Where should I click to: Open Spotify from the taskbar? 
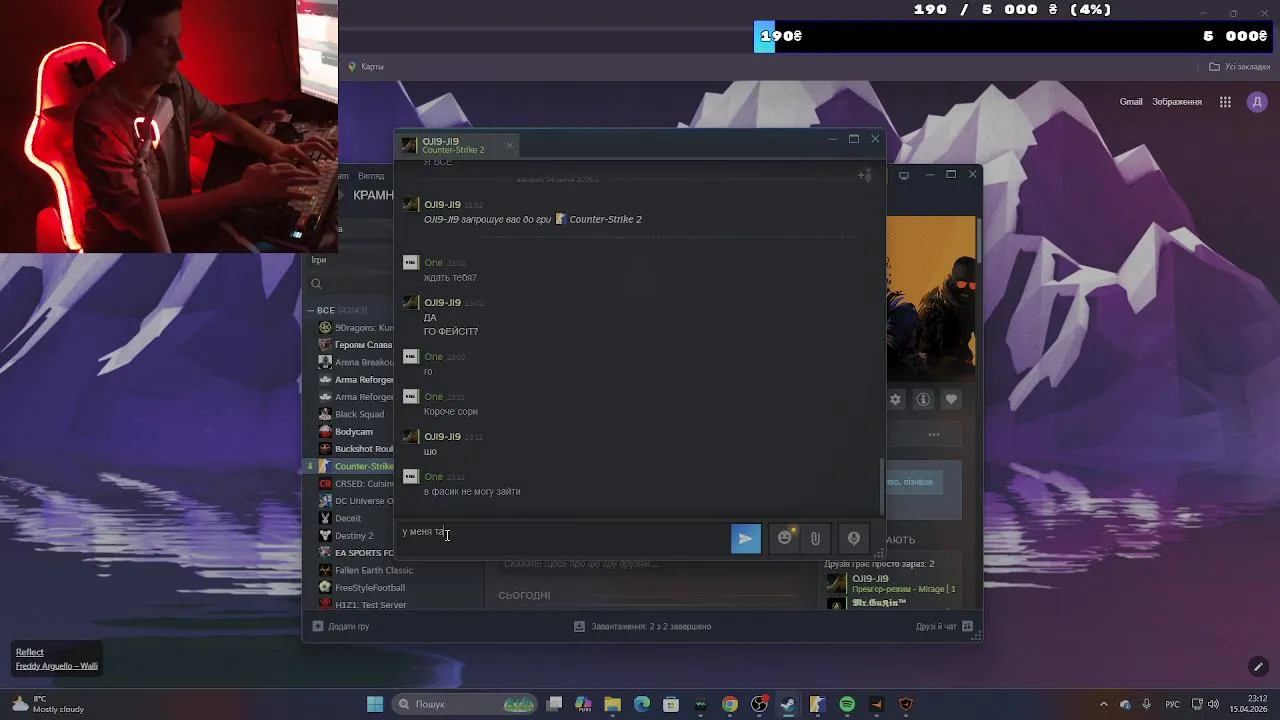coord(847,704)
